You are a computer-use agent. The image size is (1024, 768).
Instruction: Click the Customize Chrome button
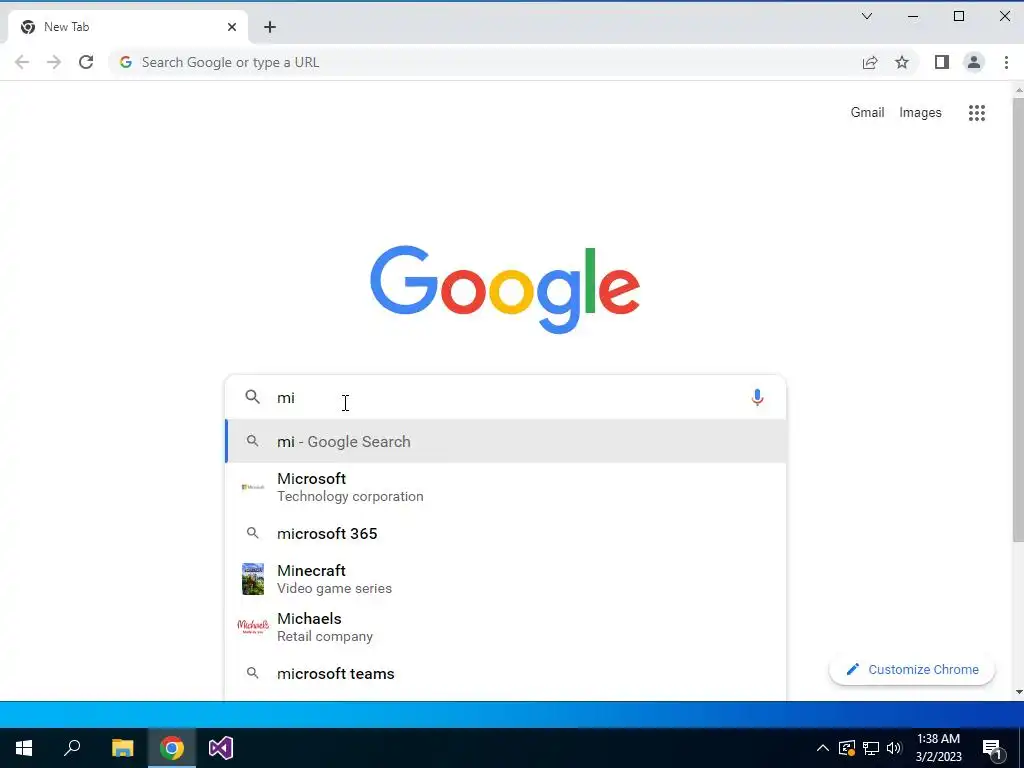pyautogui.click(x=912, y=669)
